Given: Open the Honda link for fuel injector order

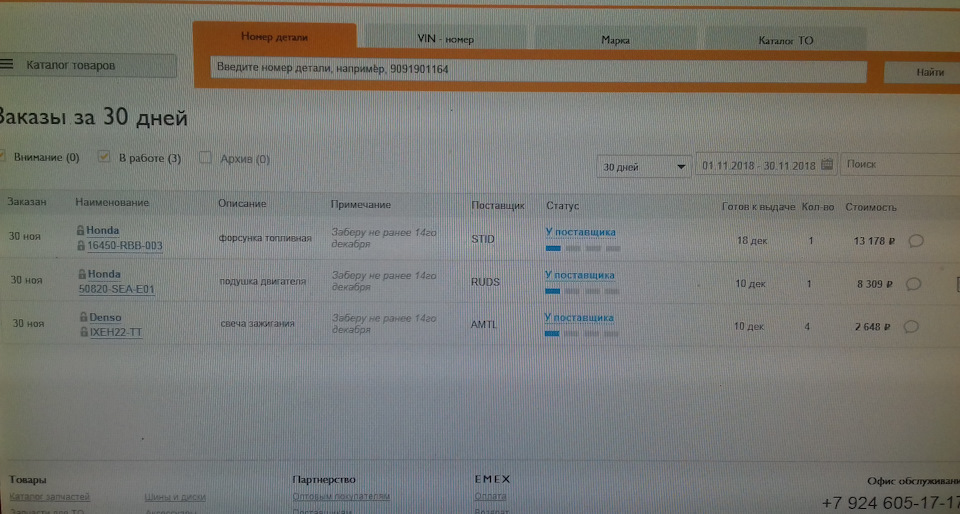Looking at the screenshot, I should pyautogui.click(x=102, y=231).
